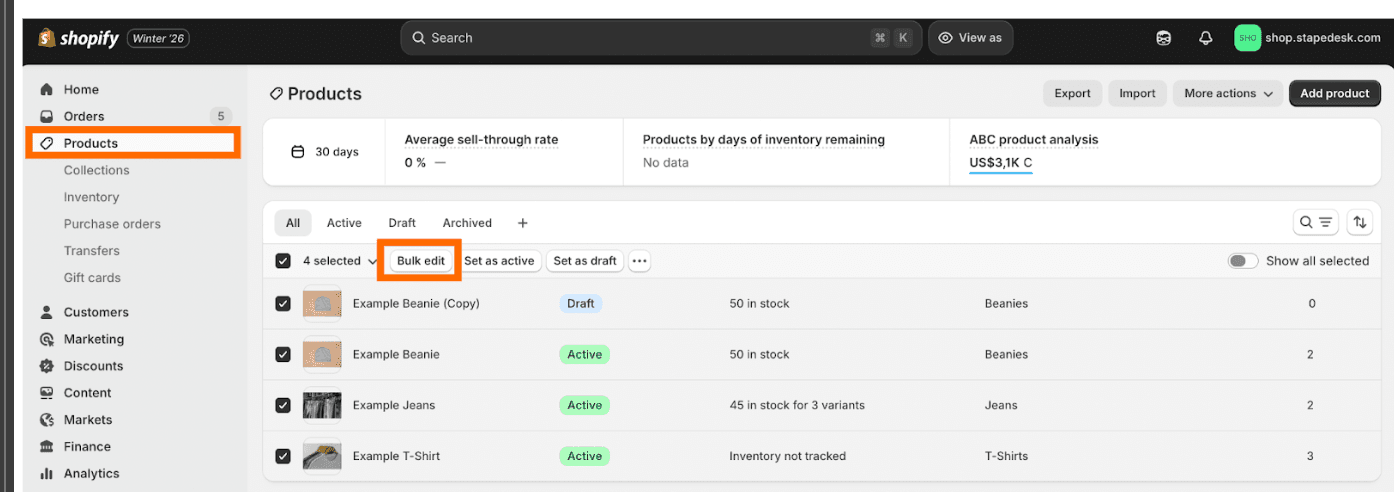Open the Sidekick assistant icon
This screenshot has height=492, width=1394.
1164,38
